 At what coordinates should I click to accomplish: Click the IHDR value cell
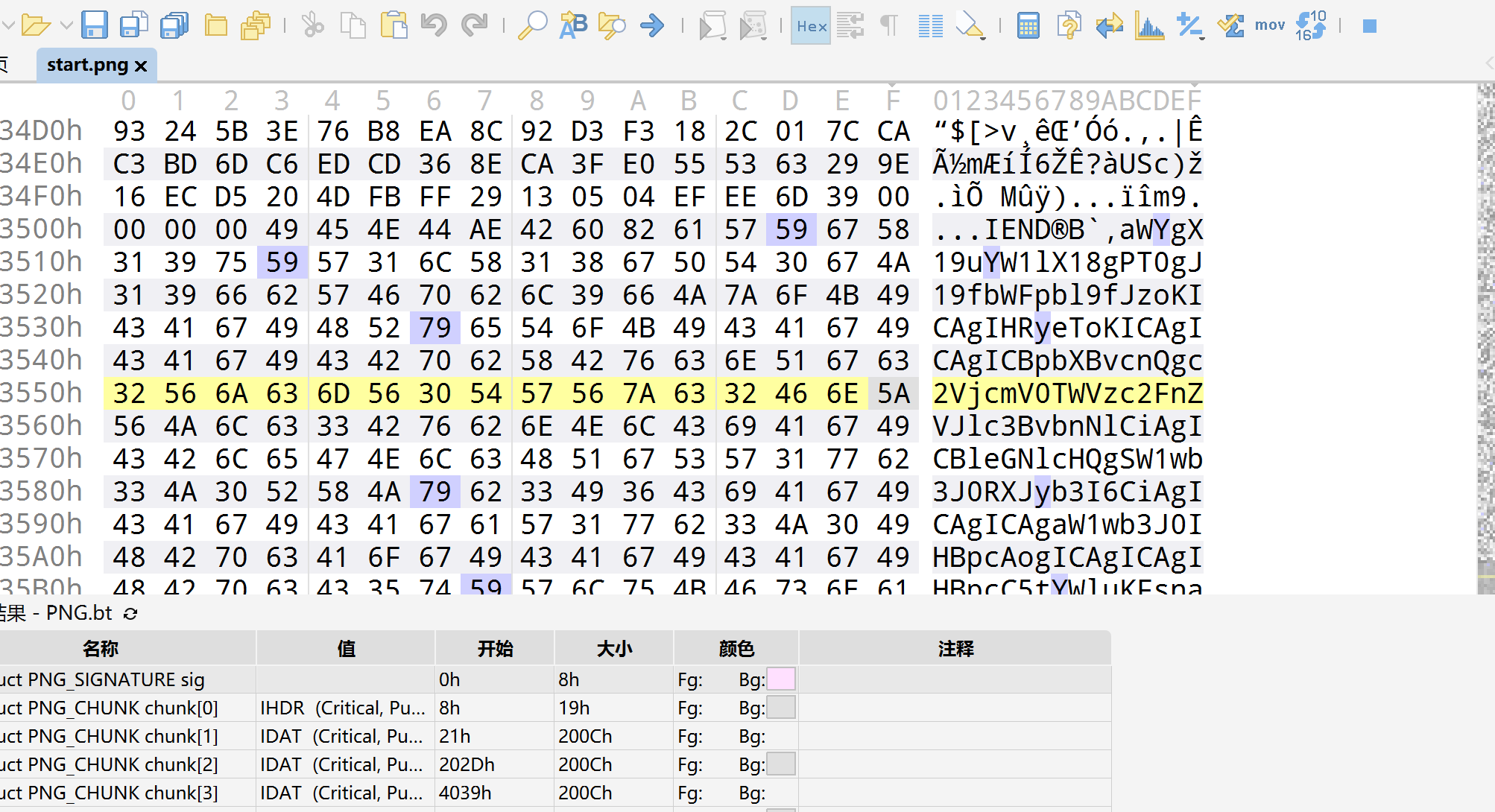[x=346, y=708]
